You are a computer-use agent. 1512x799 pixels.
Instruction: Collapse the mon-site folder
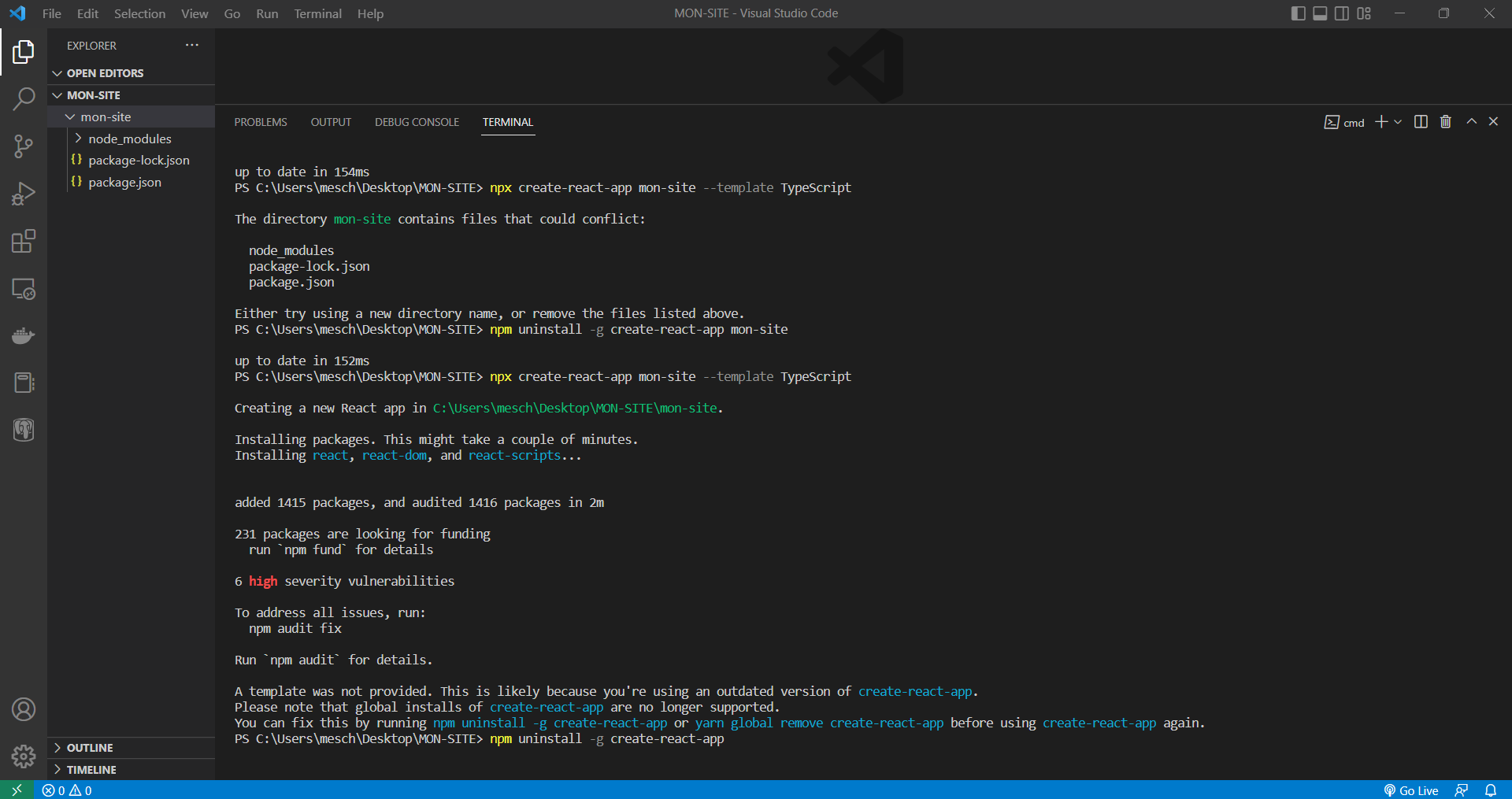point(131,117)
